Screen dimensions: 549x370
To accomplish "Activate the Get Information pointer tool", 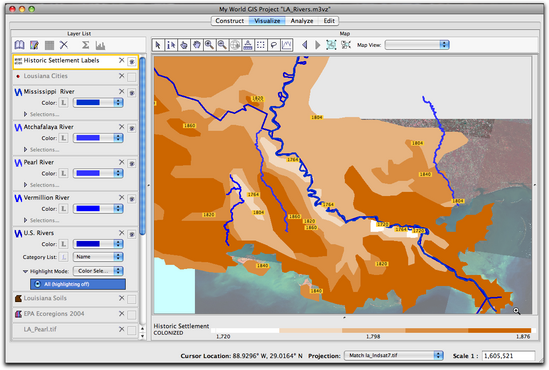I will click(171, 45).
